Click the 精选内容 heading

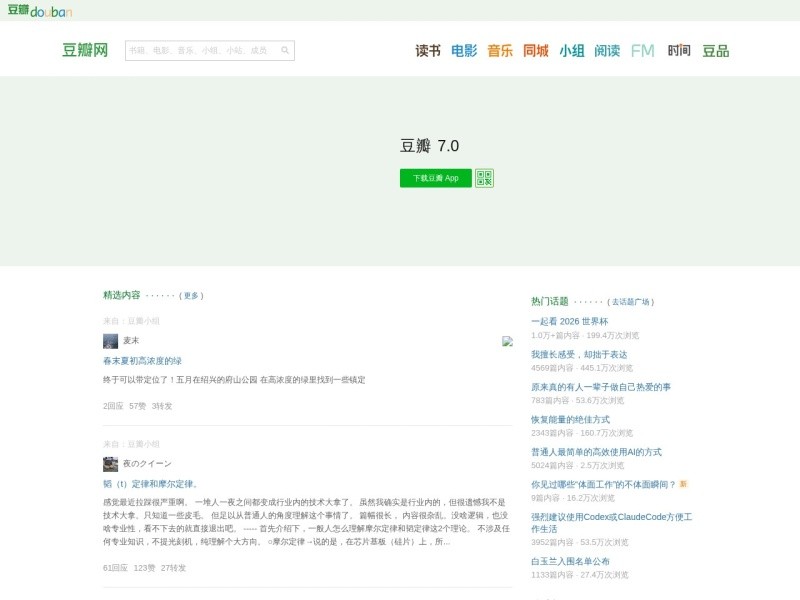pos(121,295)
